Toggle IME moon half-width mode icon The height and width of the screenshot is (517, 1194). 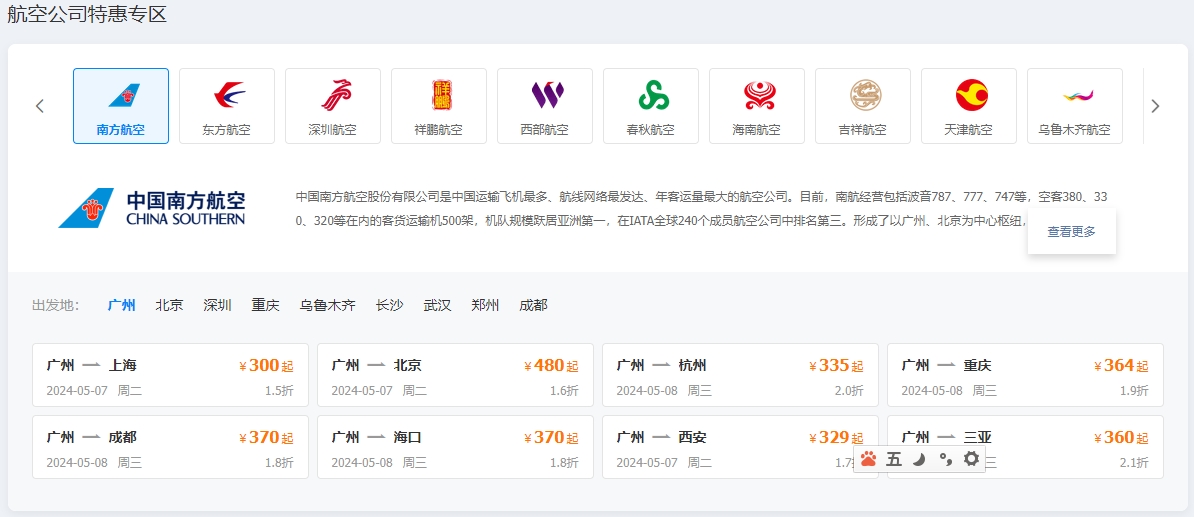[919, 459]
